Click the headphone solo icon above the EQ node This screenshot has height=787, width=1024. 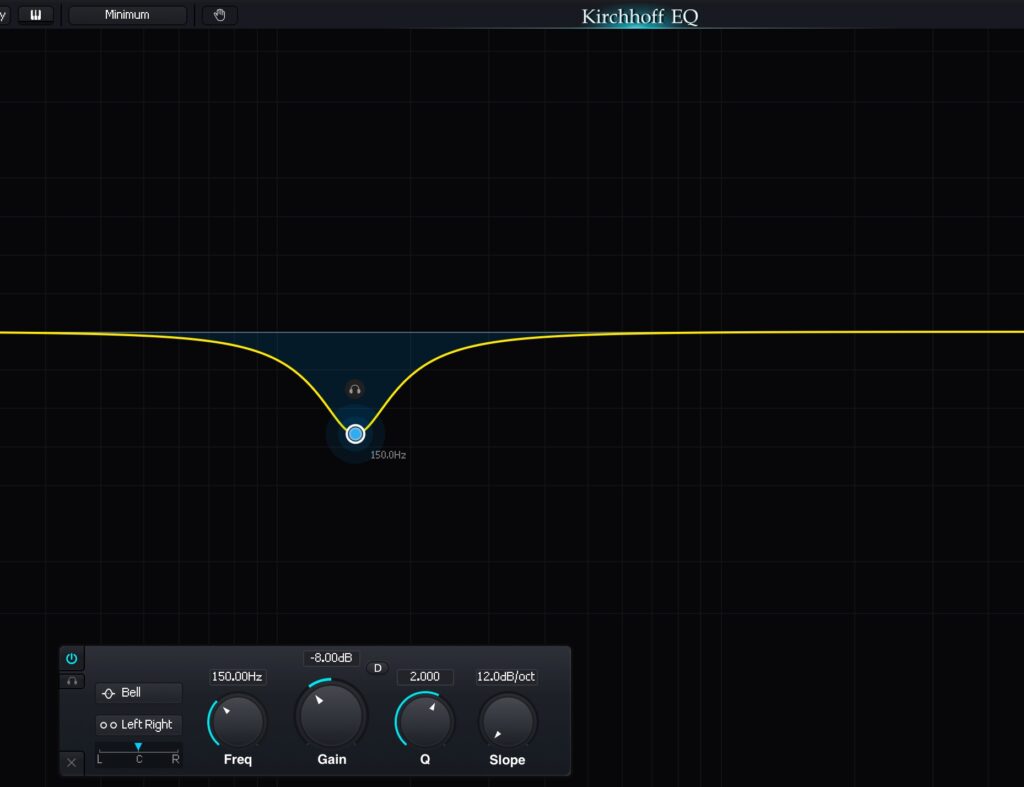click(354, 390)
